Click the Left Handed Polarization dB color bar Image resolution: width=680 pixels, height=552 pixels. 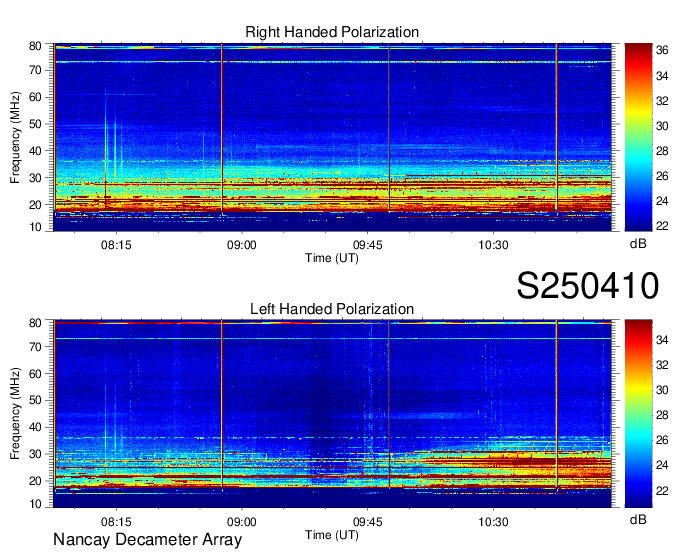[638, 414]
